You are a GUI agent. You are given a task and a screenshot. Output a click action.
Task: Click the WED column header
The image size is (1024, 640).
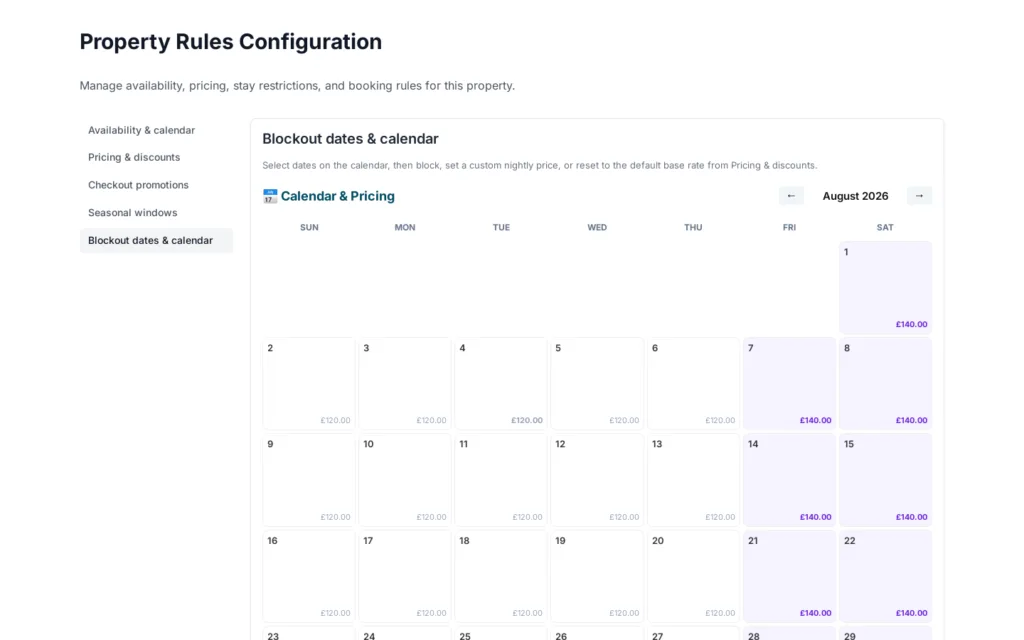click(597, 227)
